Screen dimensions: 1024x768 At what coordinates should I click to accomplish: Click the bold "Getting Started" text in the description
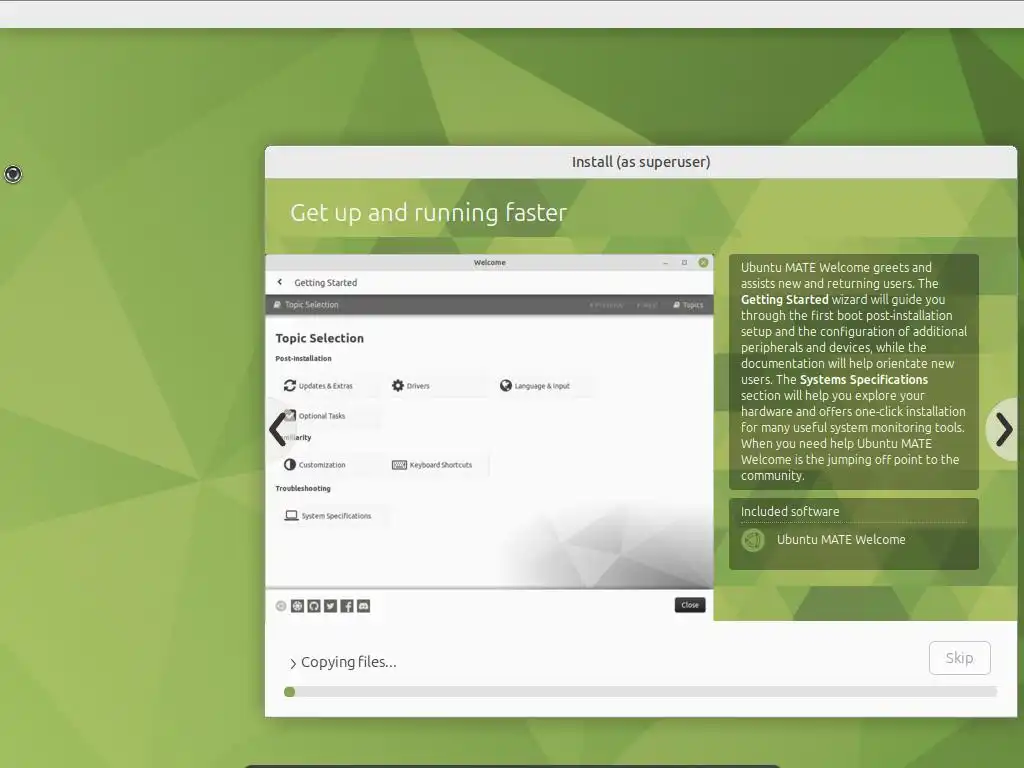[x=784, y=300]
